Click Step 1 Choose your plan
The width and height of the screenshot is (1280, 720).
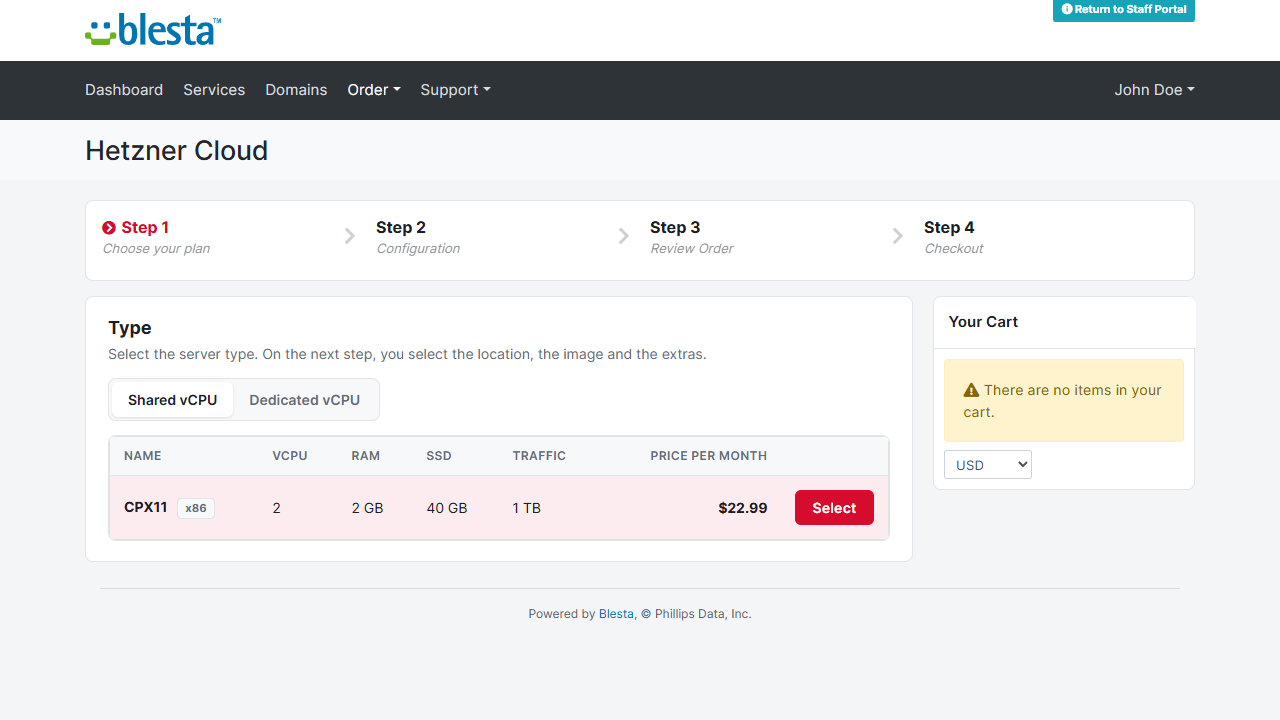point(156,237)
